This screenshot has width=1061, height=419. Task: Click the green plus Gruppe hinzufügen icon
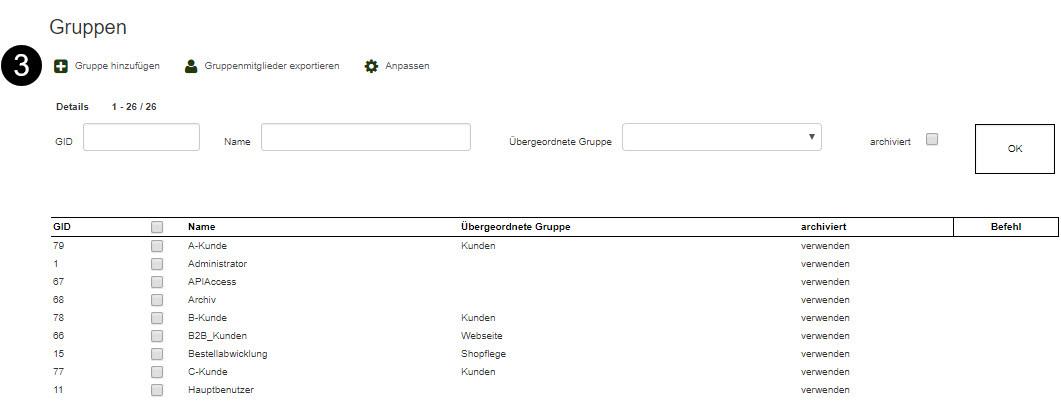point(61,66)
